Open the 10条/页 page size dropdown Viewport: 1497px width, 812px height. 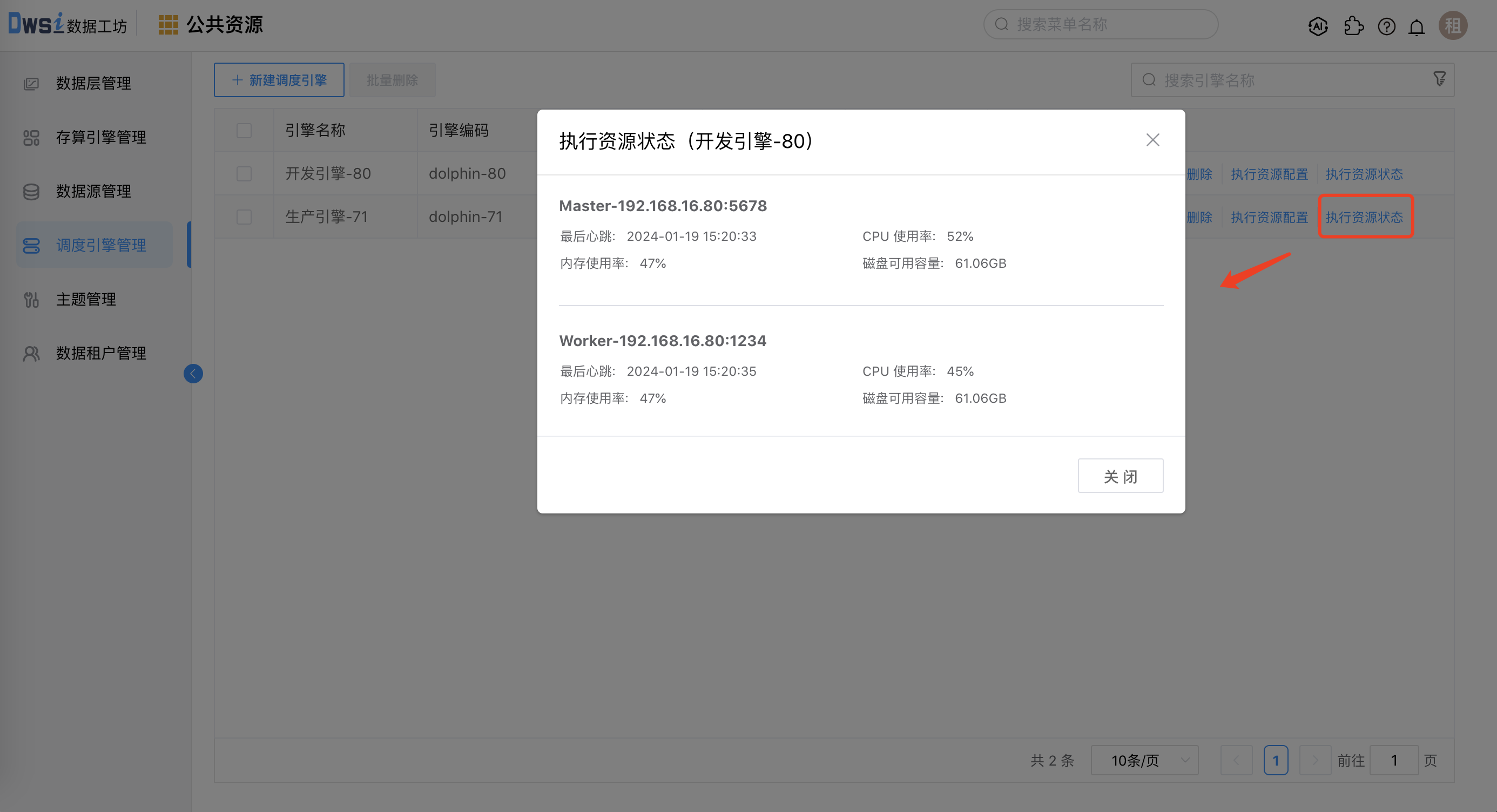(1144, 760)
